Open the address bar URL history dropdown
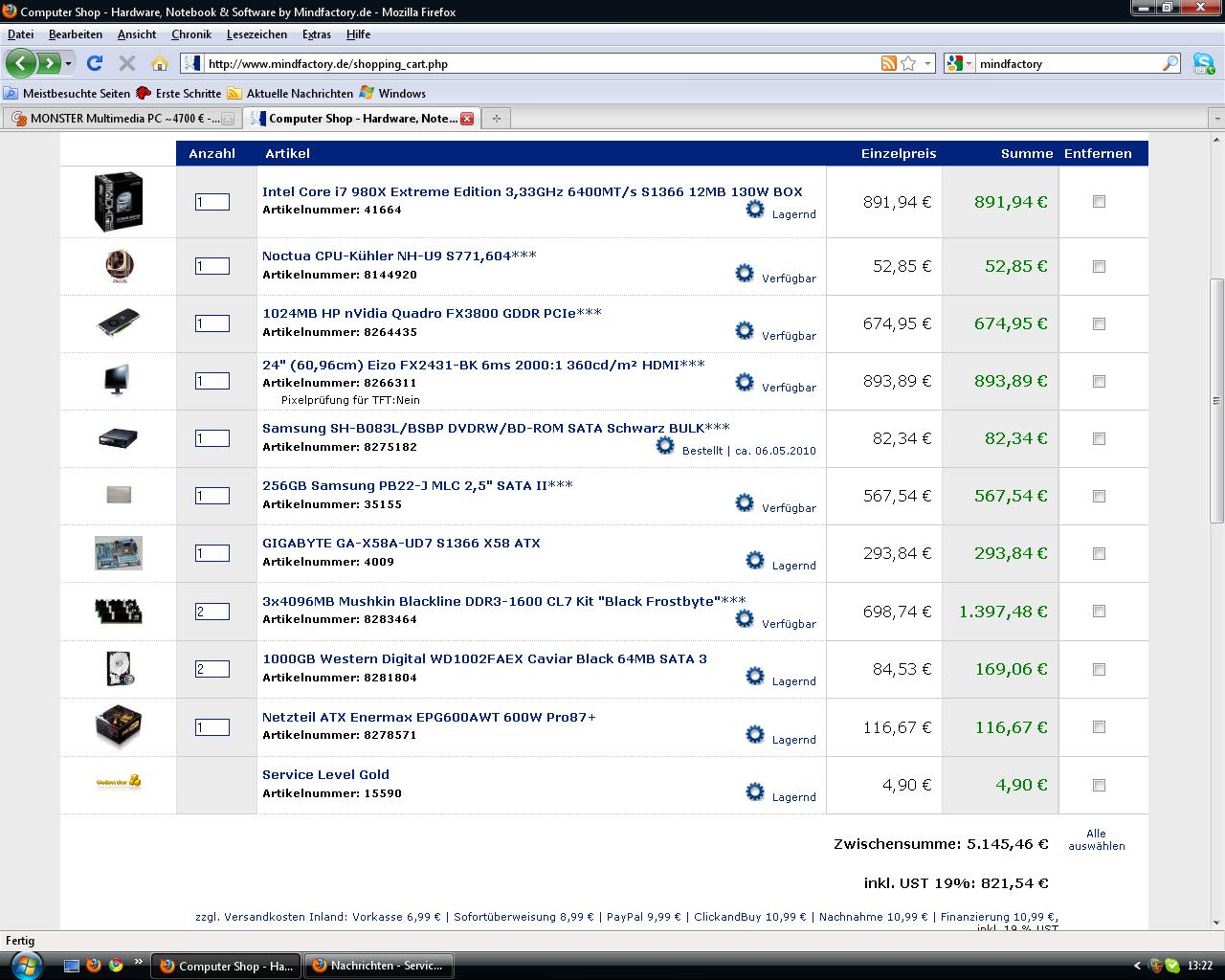1225x980 pixels. click(x=927, y=64)
